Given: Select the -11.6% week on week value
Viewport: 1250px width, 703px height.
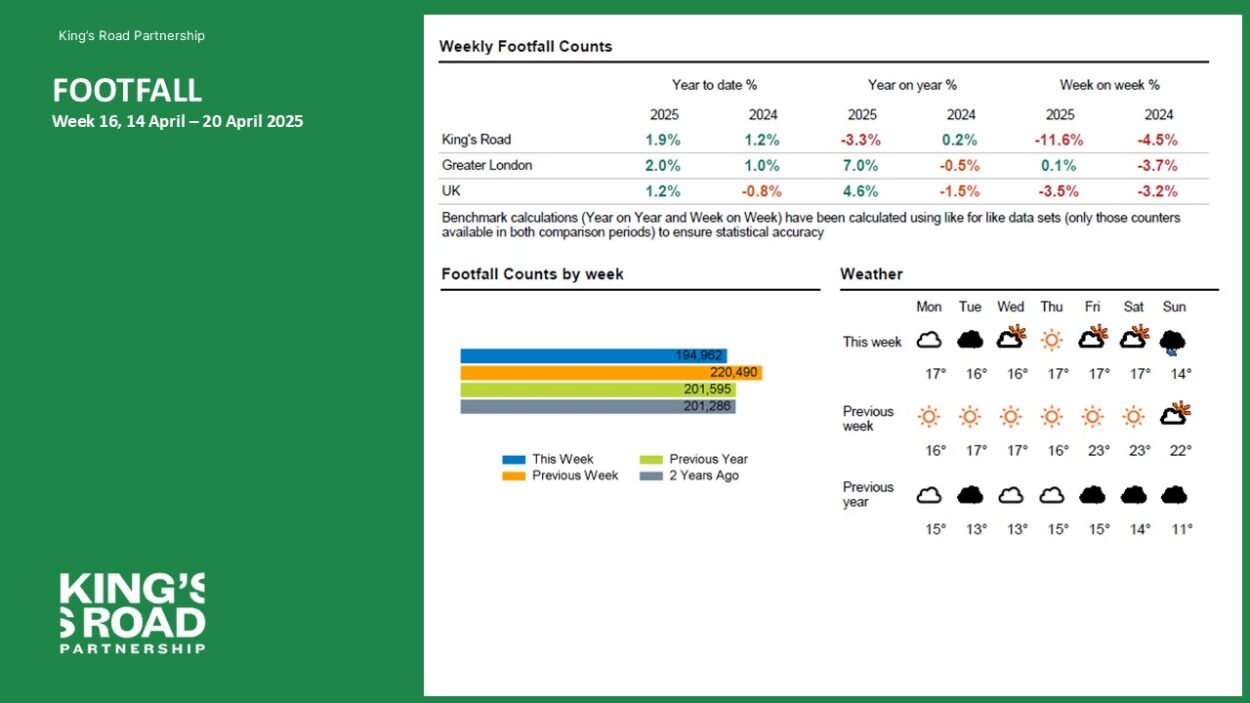Looking at the screenshot, I should 1059,140.
